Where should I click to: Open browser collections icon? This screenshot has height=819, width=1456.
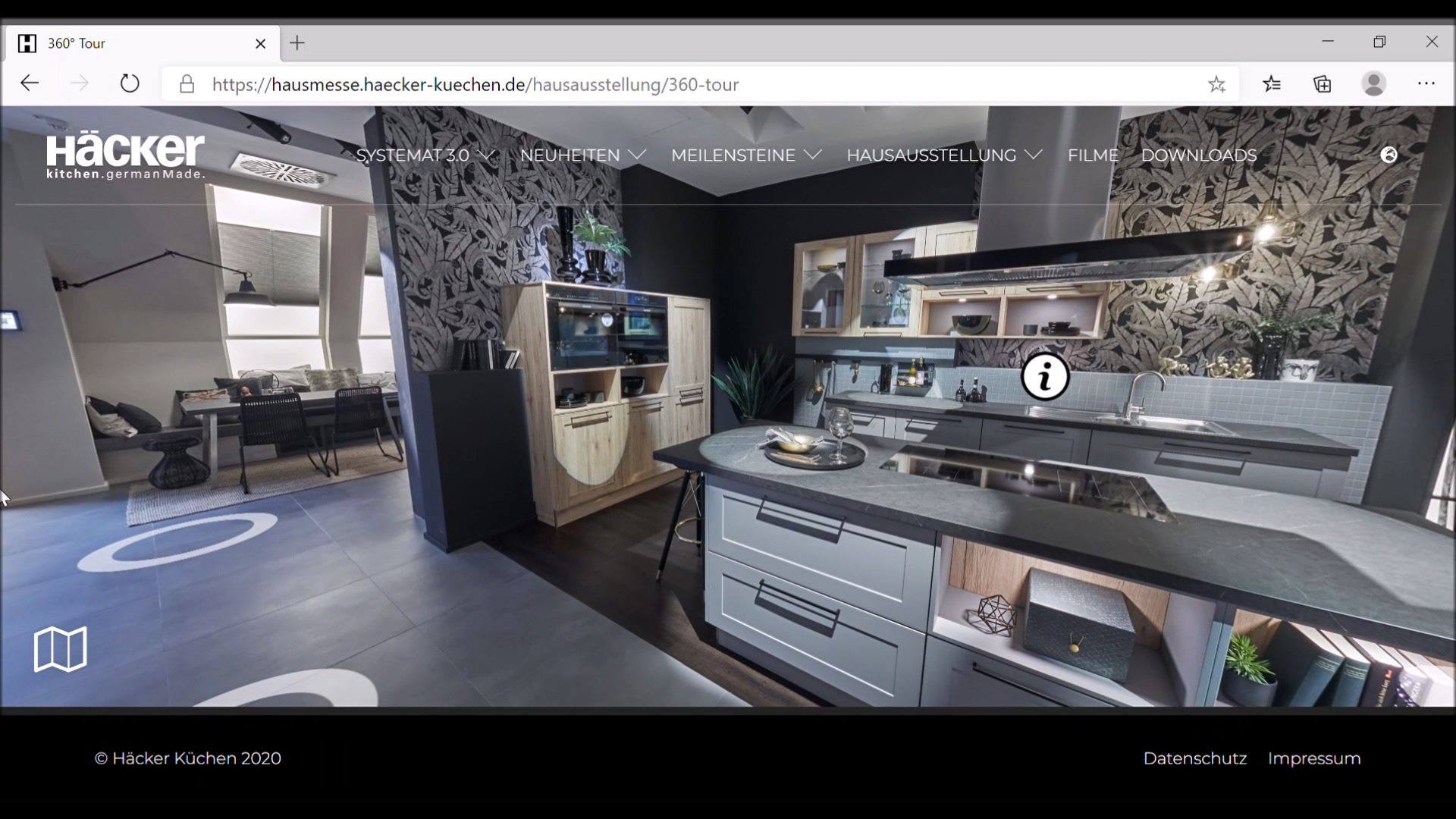click(x=1323, y=84)
